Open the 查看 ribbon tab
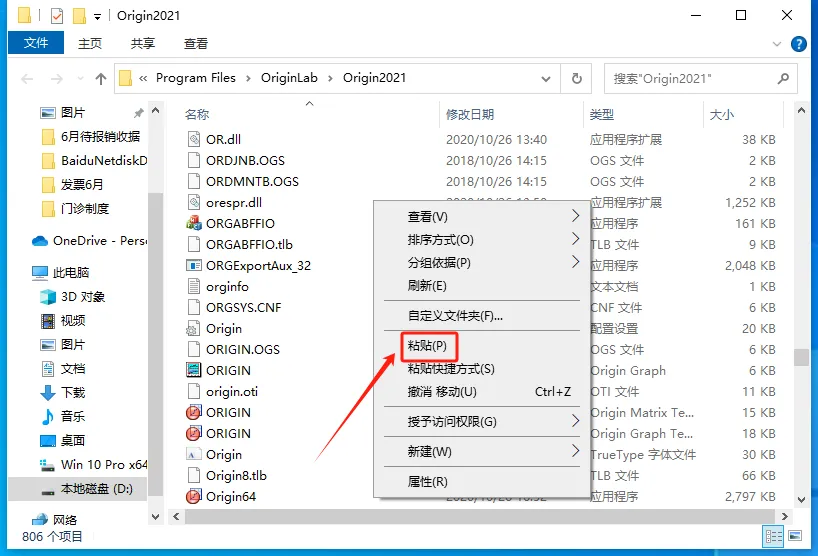818x556 pixels. (x=196, y=44)
